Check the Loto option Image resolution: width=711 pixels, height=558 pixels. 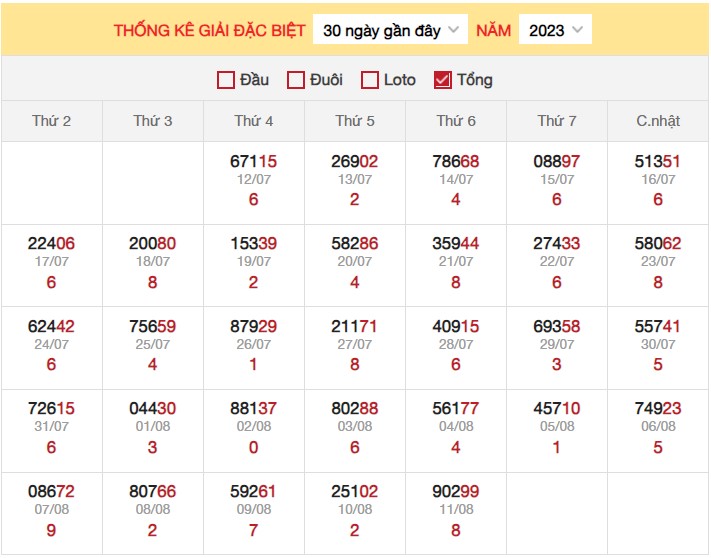pos(370,80)
